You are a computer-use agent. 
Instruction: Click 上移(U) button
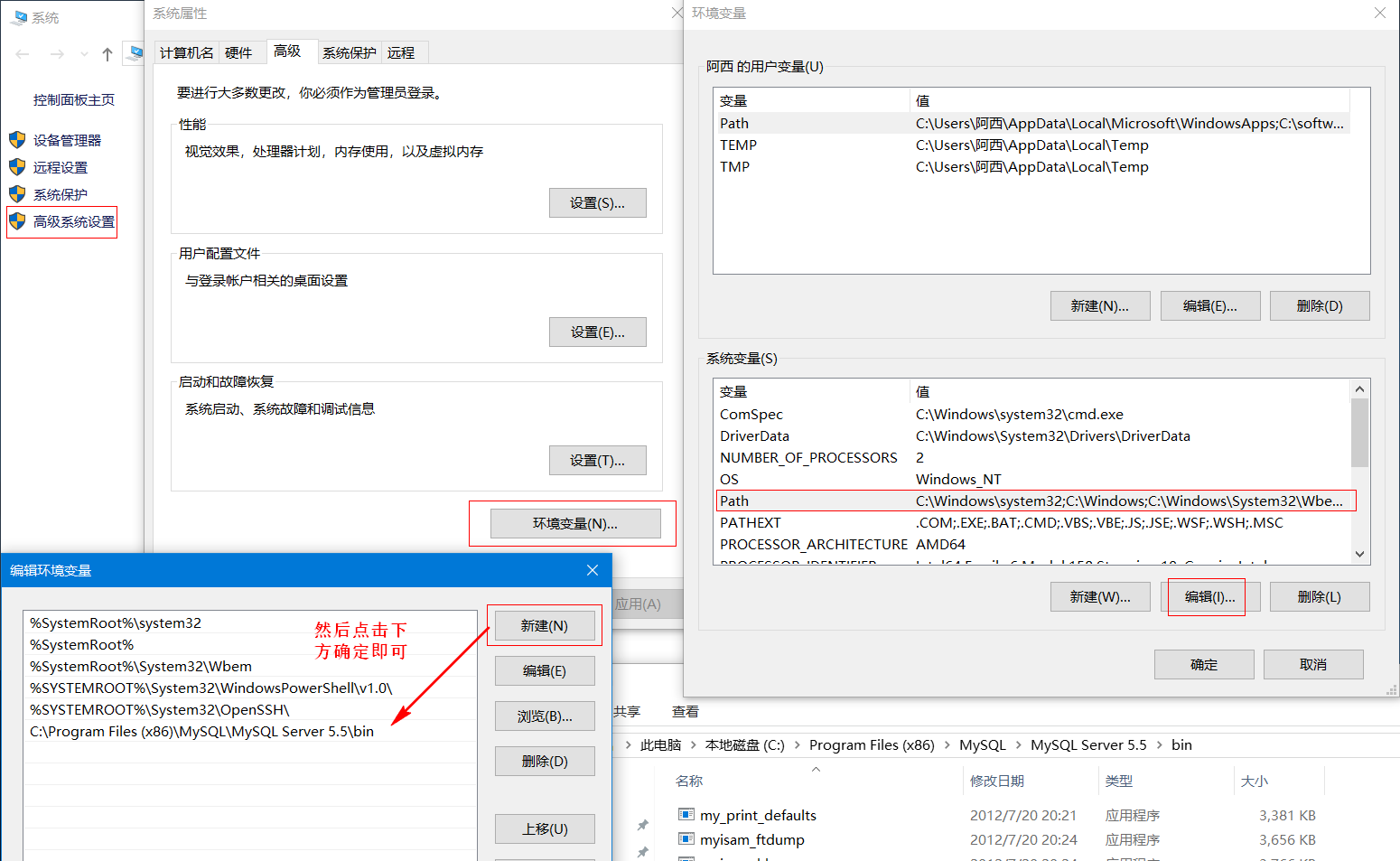pos(545,829)
